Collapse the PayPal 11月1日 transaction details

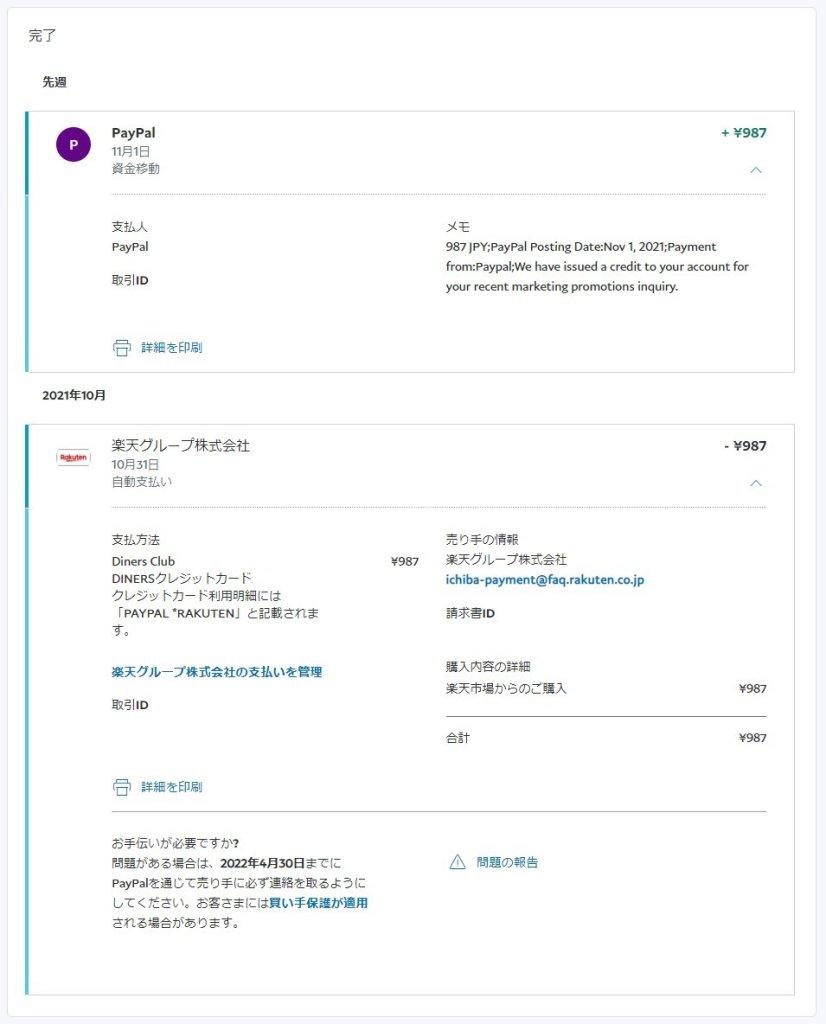[x=755, y=170]
